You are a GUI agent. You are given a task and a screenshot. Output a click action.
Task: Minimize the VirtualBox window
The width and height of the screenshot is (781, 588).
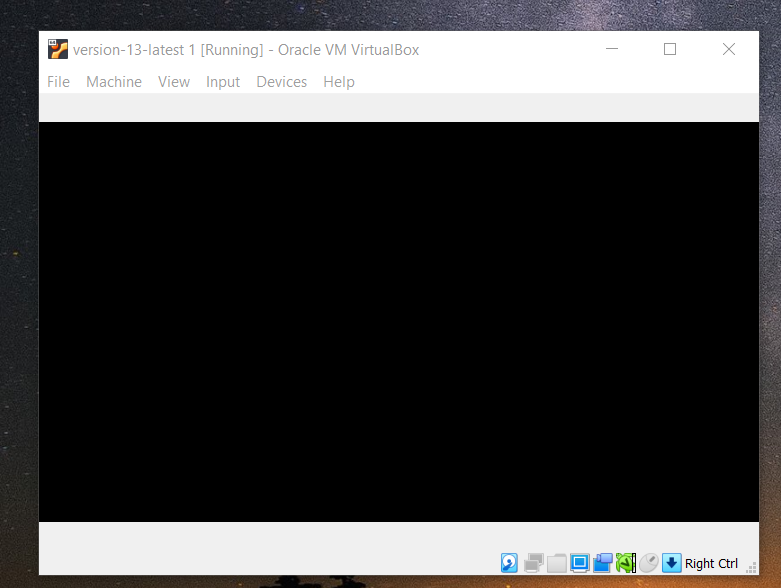click(612, 49)
